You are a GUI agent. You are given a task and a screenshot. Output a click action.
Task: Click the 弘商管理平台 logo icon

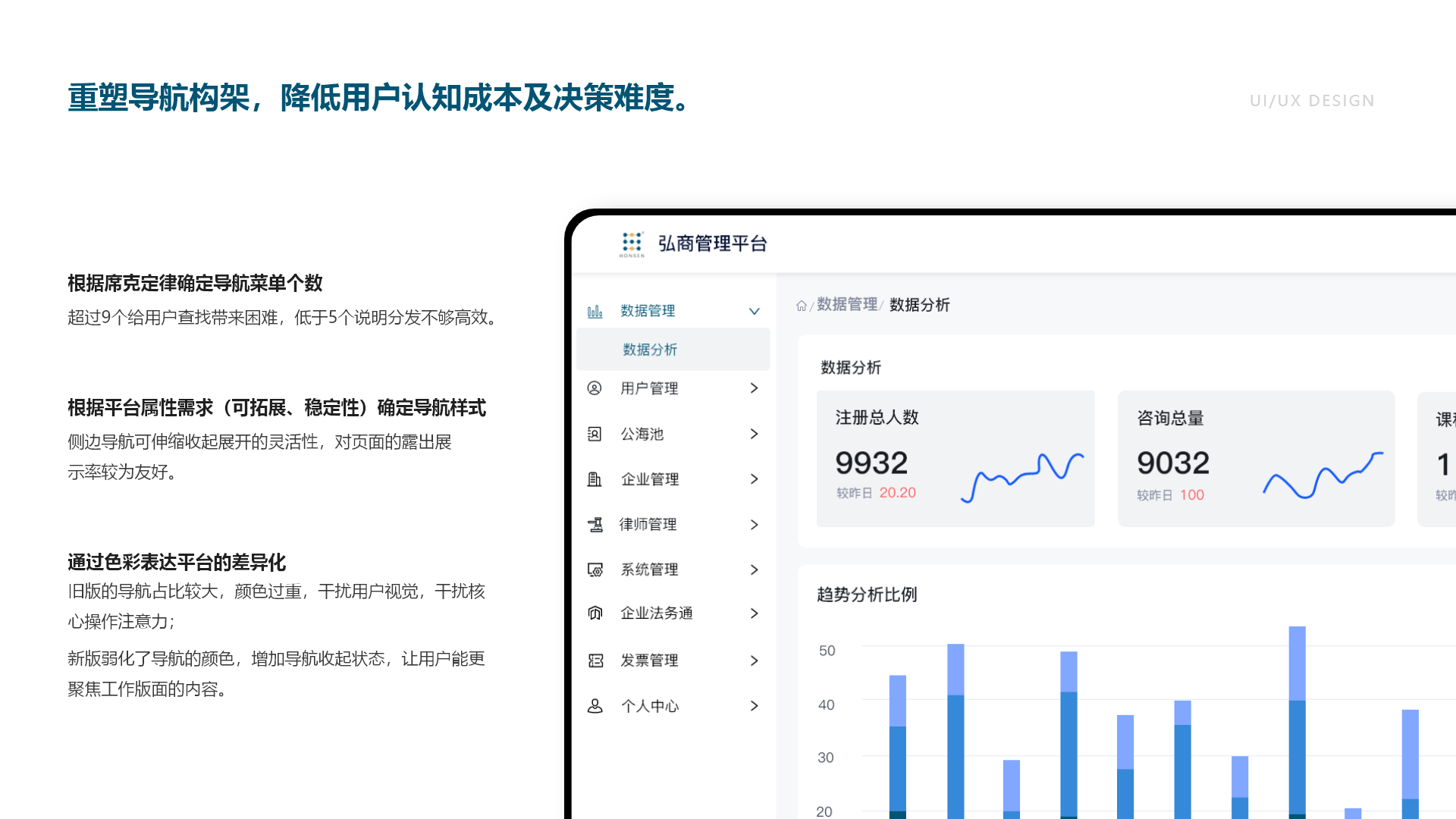[632, 243]
